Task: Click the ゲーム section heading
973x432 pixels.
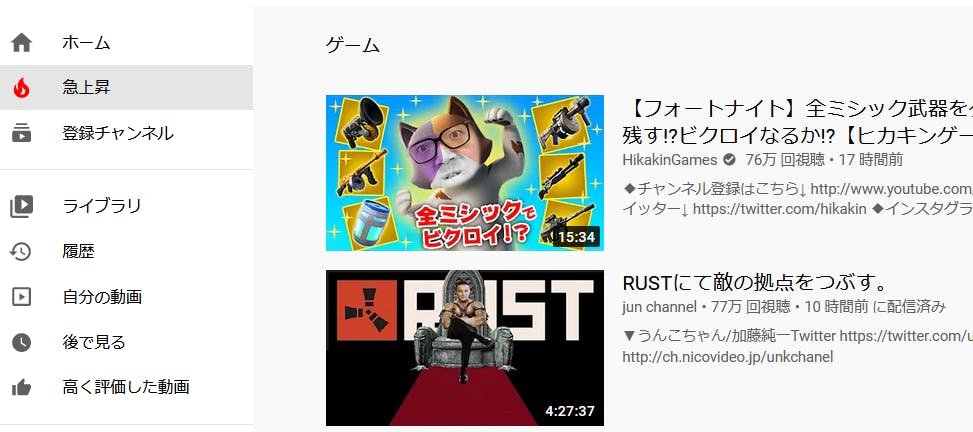Action: [352, 45]
